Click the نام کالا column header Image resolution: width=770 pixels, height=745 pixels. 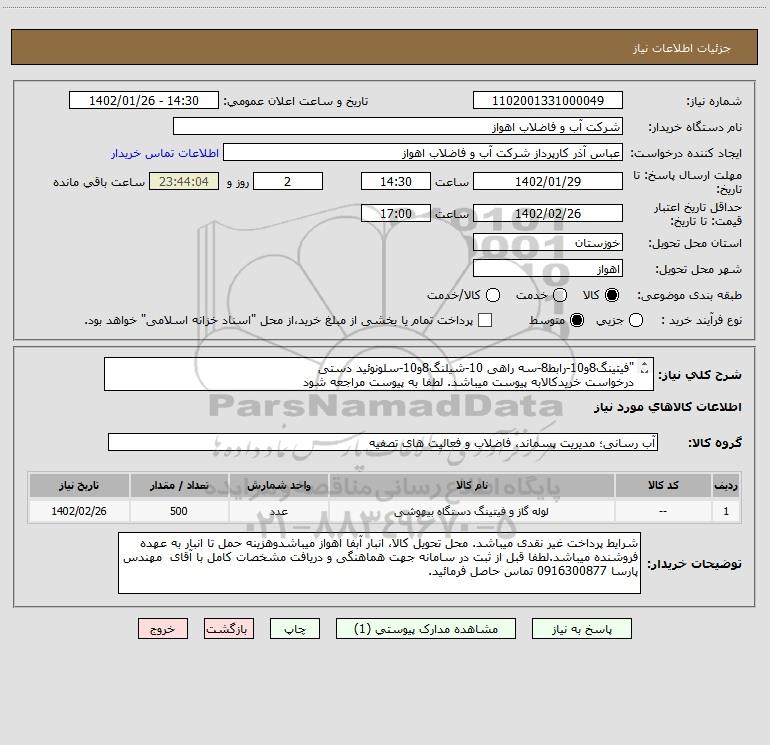click(471, 485)
